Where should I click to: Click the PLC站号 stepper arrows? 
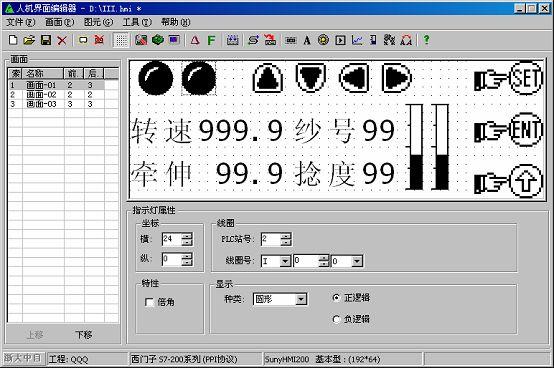point(286,239)
